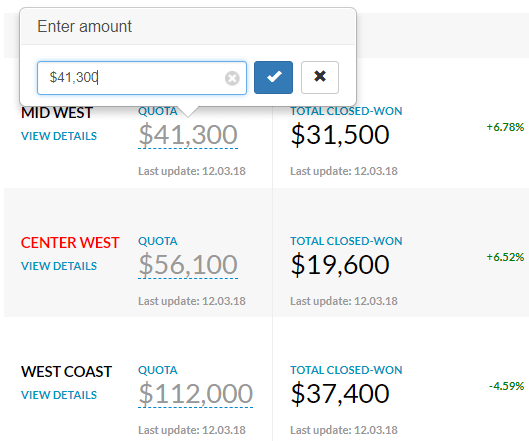The image size is (529, 441).
Task: Click Center West total closed-won $19,600
Action: 340,265
